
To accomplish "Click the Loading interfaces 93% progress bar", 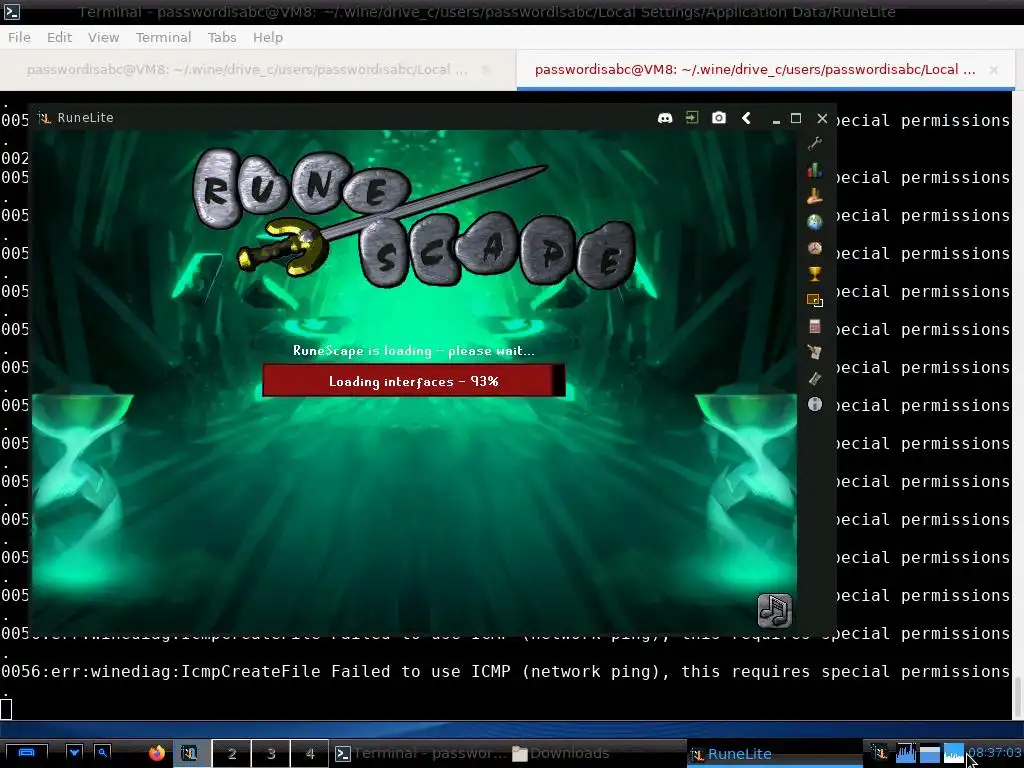I will click(x=413, y=381).
